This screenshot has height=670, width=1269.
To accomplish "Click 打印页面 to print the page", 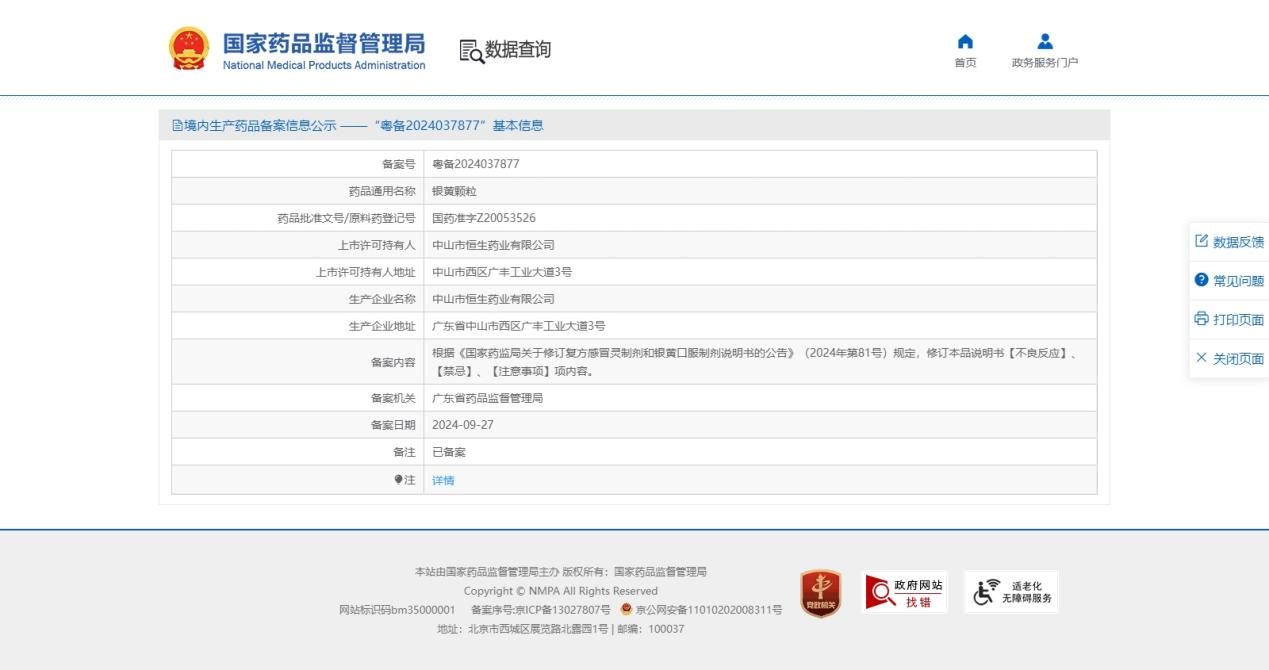I will [1229, 320].
